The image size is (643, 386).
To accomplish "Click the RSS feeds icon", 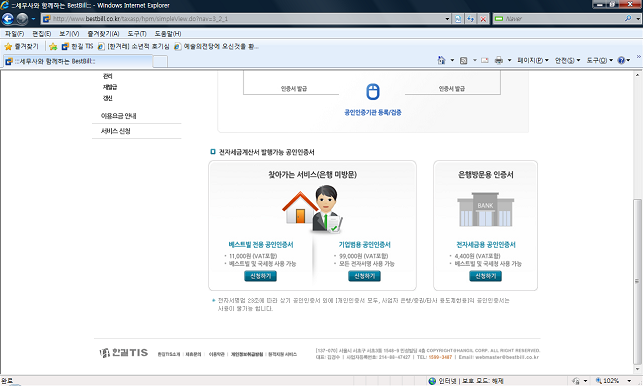I will pos(463,60).
